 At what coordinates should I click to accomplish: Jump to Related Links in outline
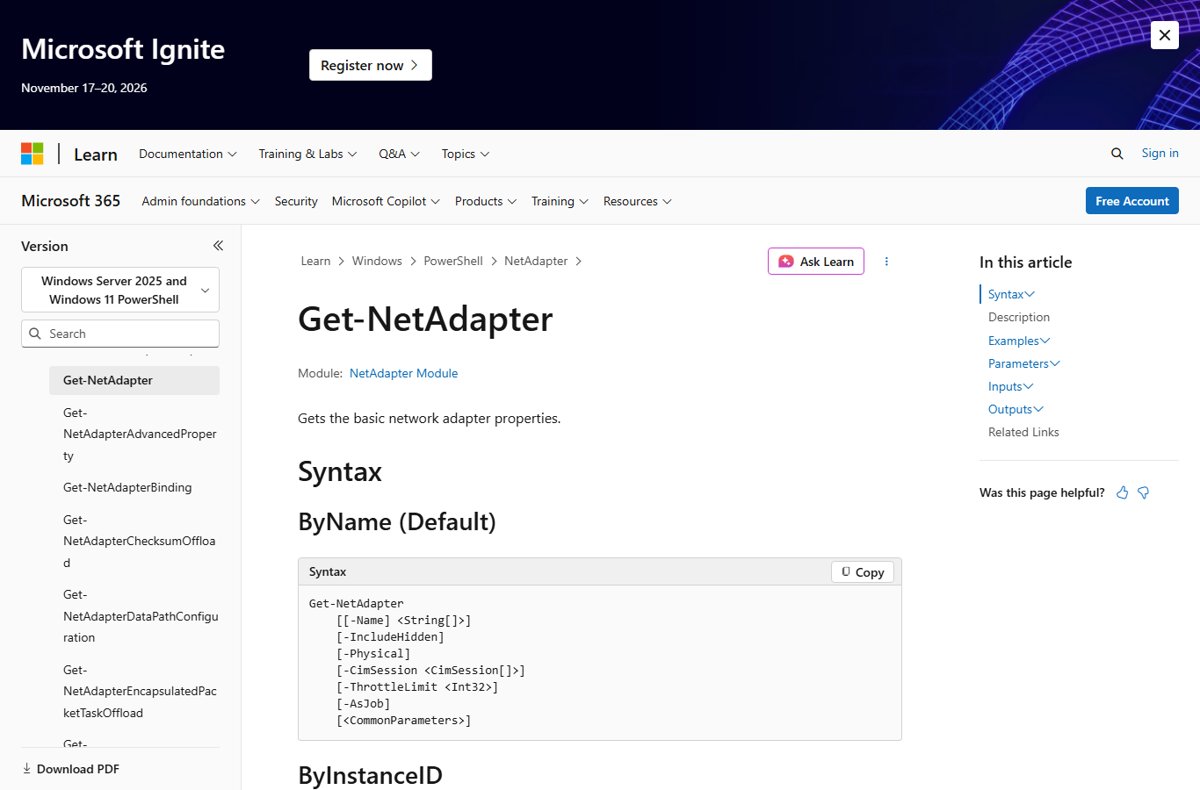coord(1024,432)
